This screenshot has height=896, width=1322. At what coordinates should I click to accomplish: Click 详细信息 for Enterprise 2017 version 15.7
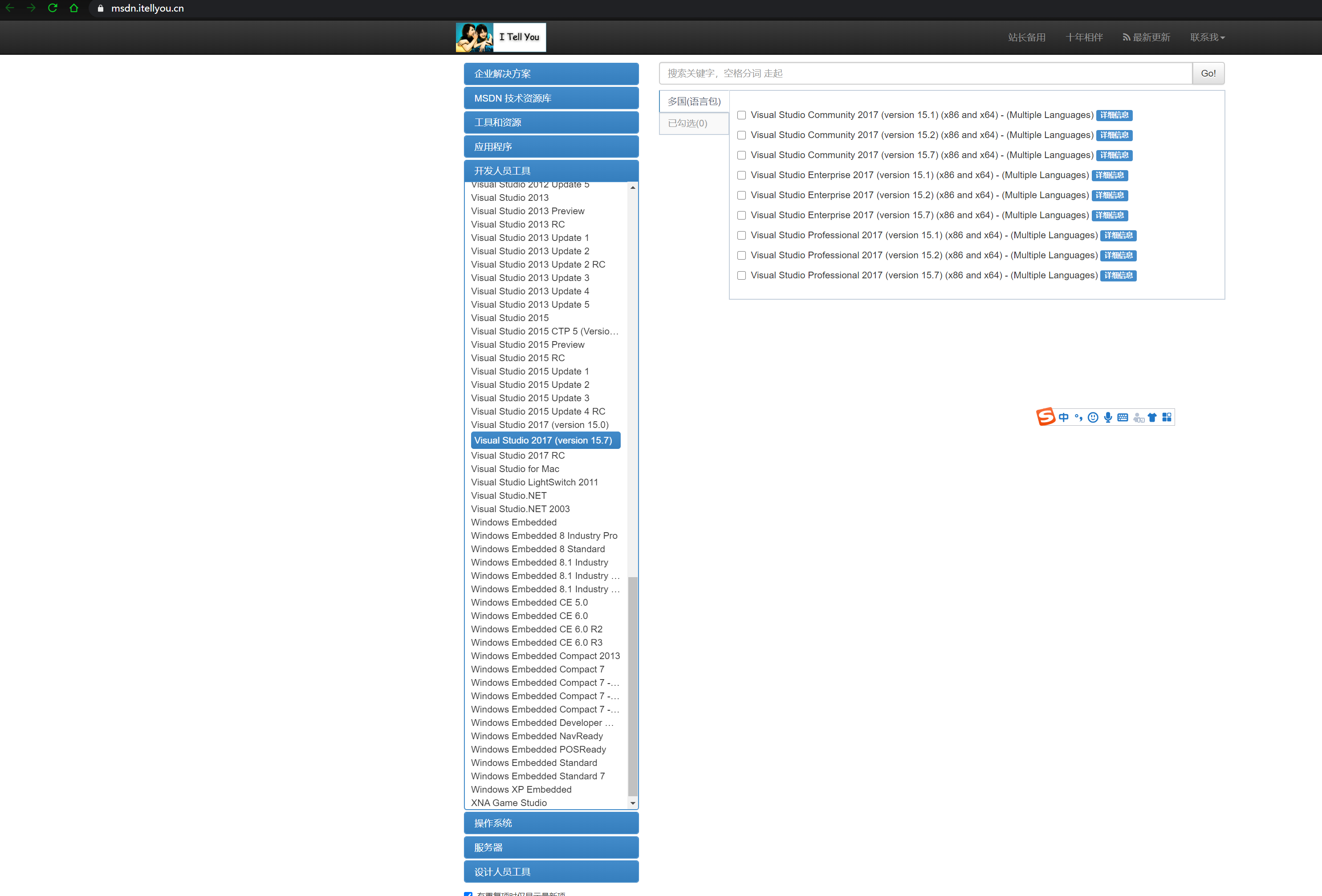pyautogui.click(x=1109, y=216)
